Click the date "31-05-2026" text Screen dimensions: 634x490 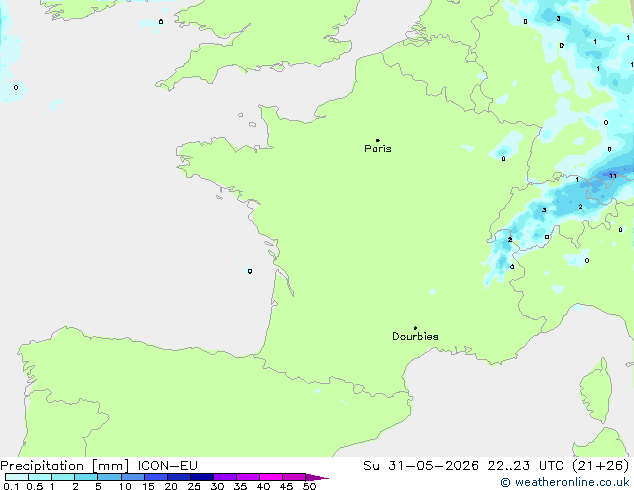coord(433,466)
